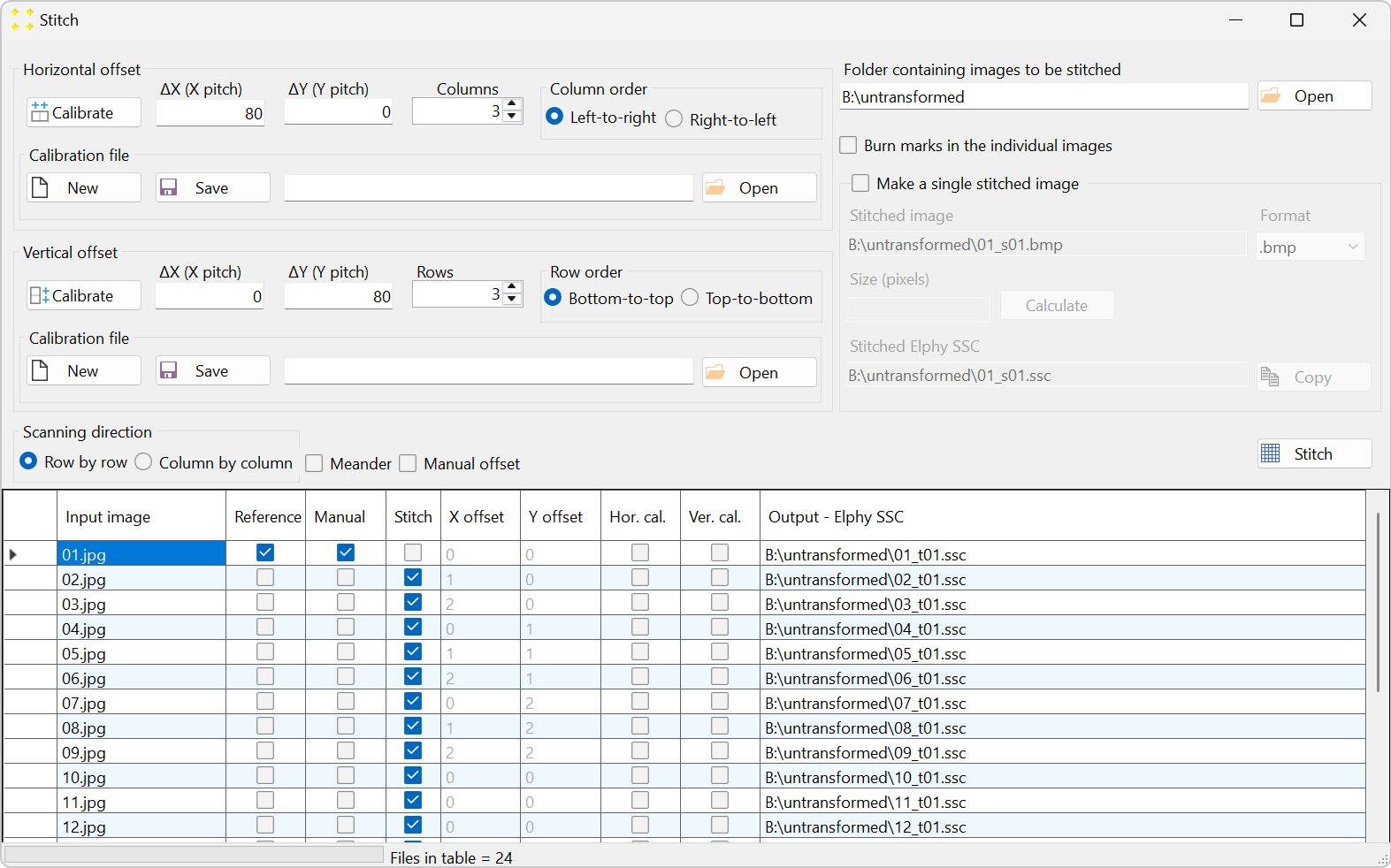Click the table vertical scrollbar
The image size is (1391, 868).
pyautogui.click(x=1378, y=601)
